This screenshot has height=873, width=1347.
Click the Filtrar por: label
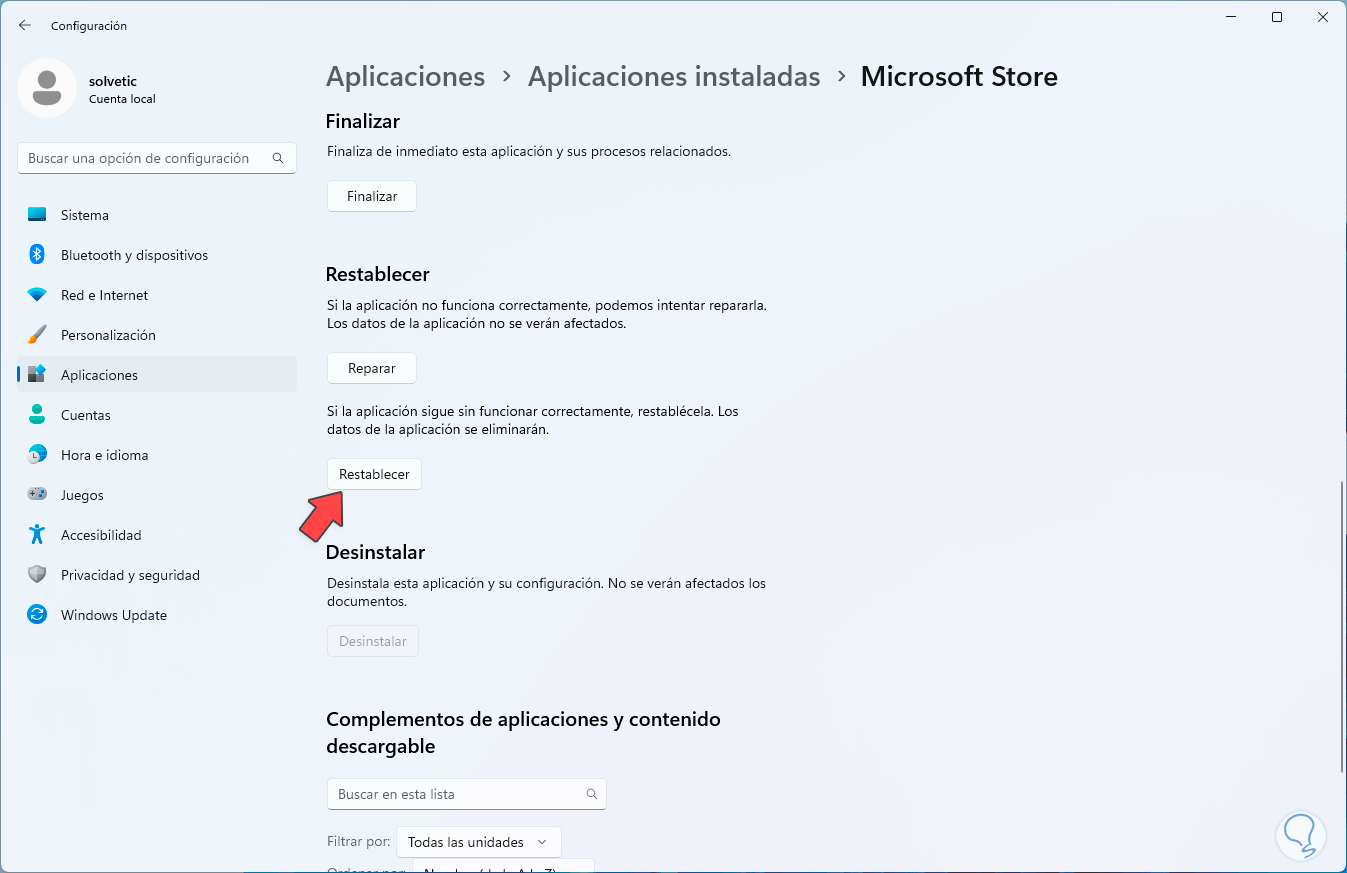coord(358,842)
